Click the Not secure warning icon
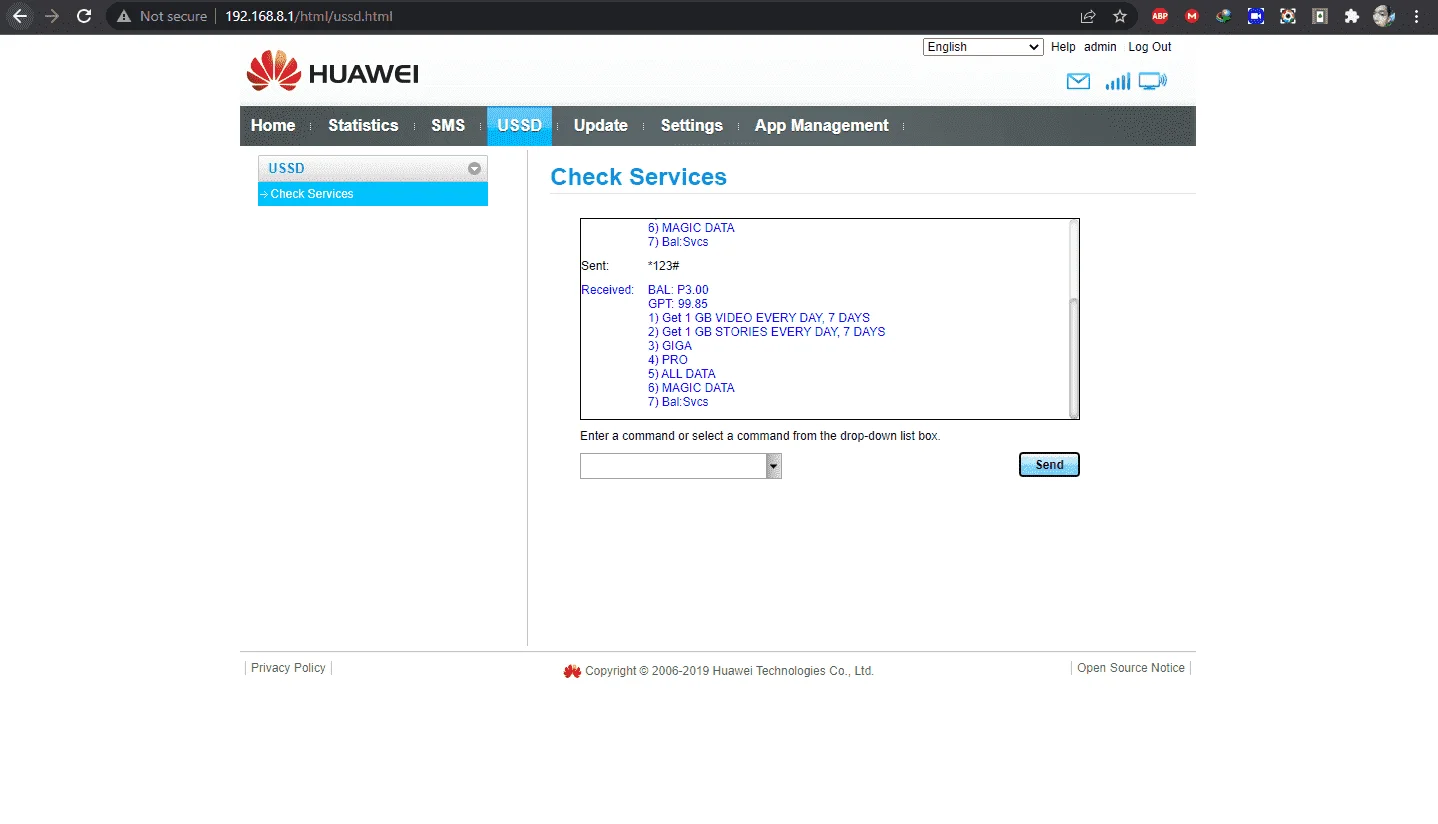Screen dimensions: 1438x824 coord(124,16)
